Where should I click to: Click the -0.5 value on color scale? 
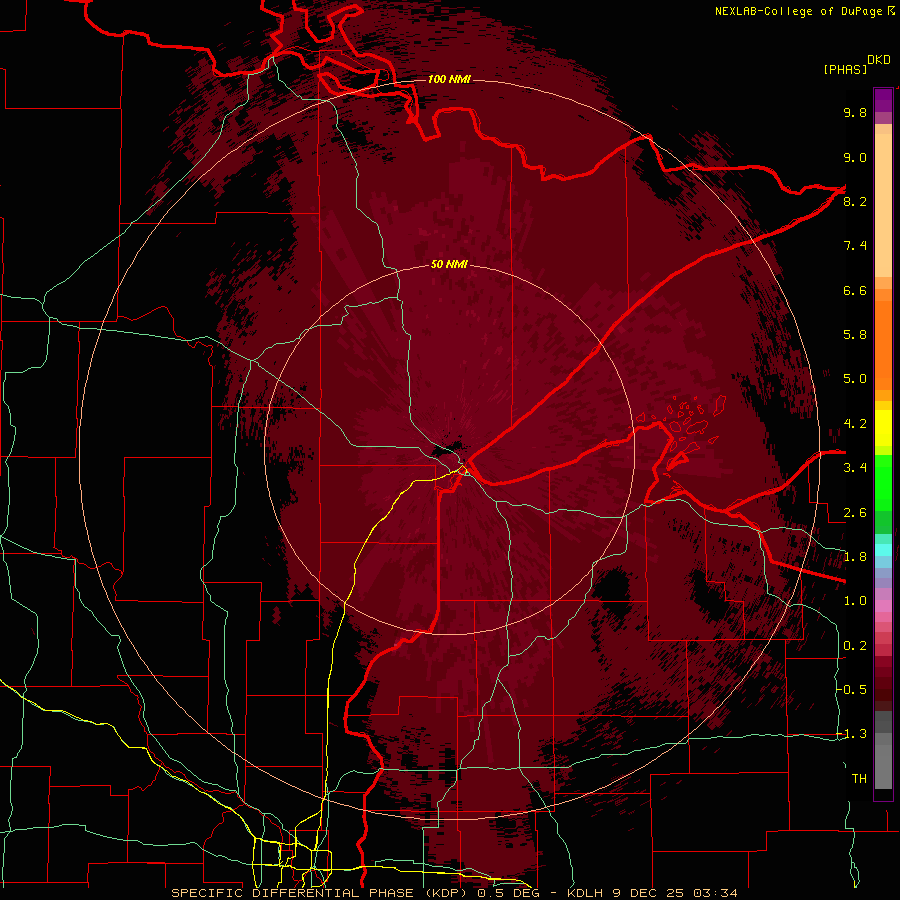coord(852,690)
